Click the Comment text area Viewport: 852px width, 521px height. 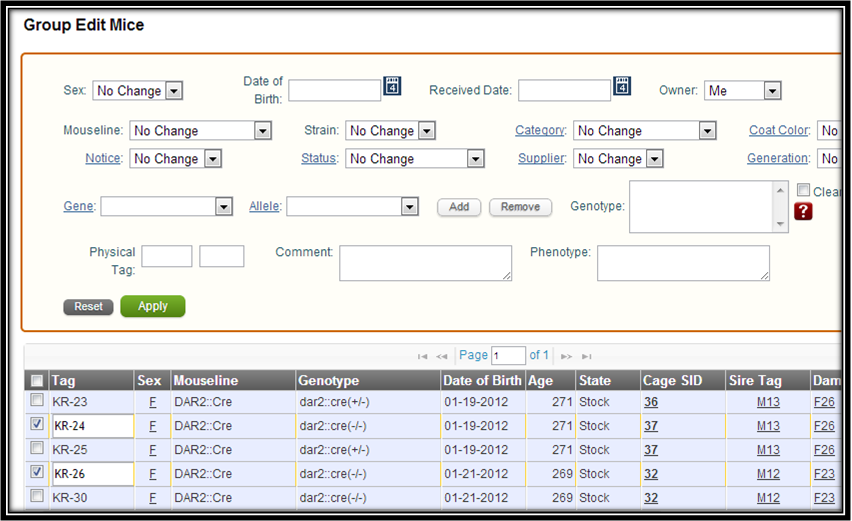425,263
